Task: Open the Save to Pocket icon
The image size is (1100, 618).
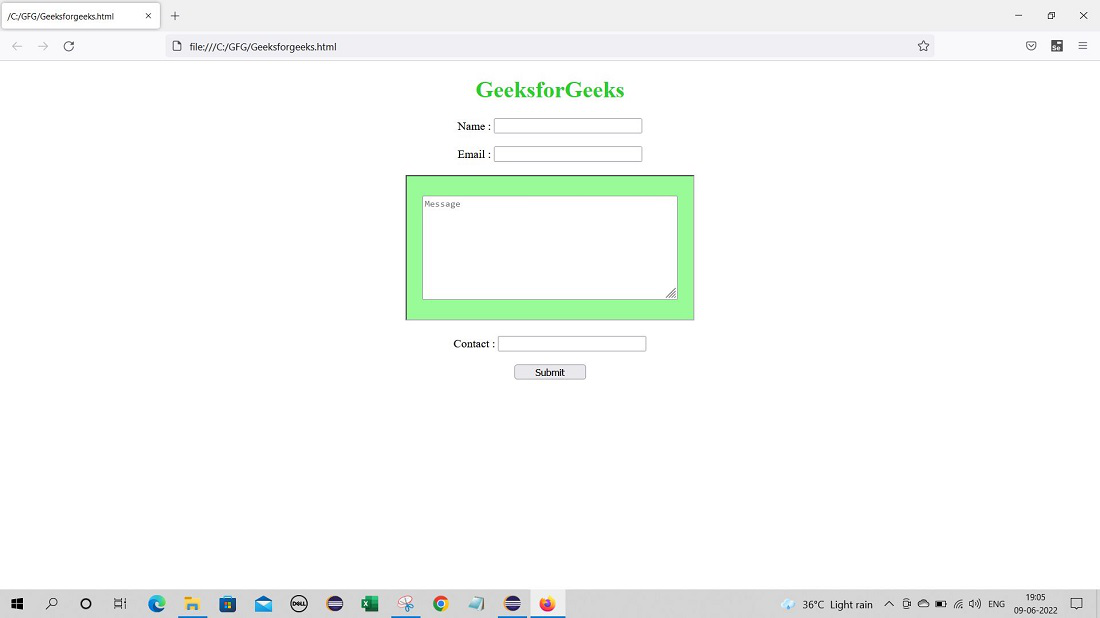Action: [x=1031, y=46]
